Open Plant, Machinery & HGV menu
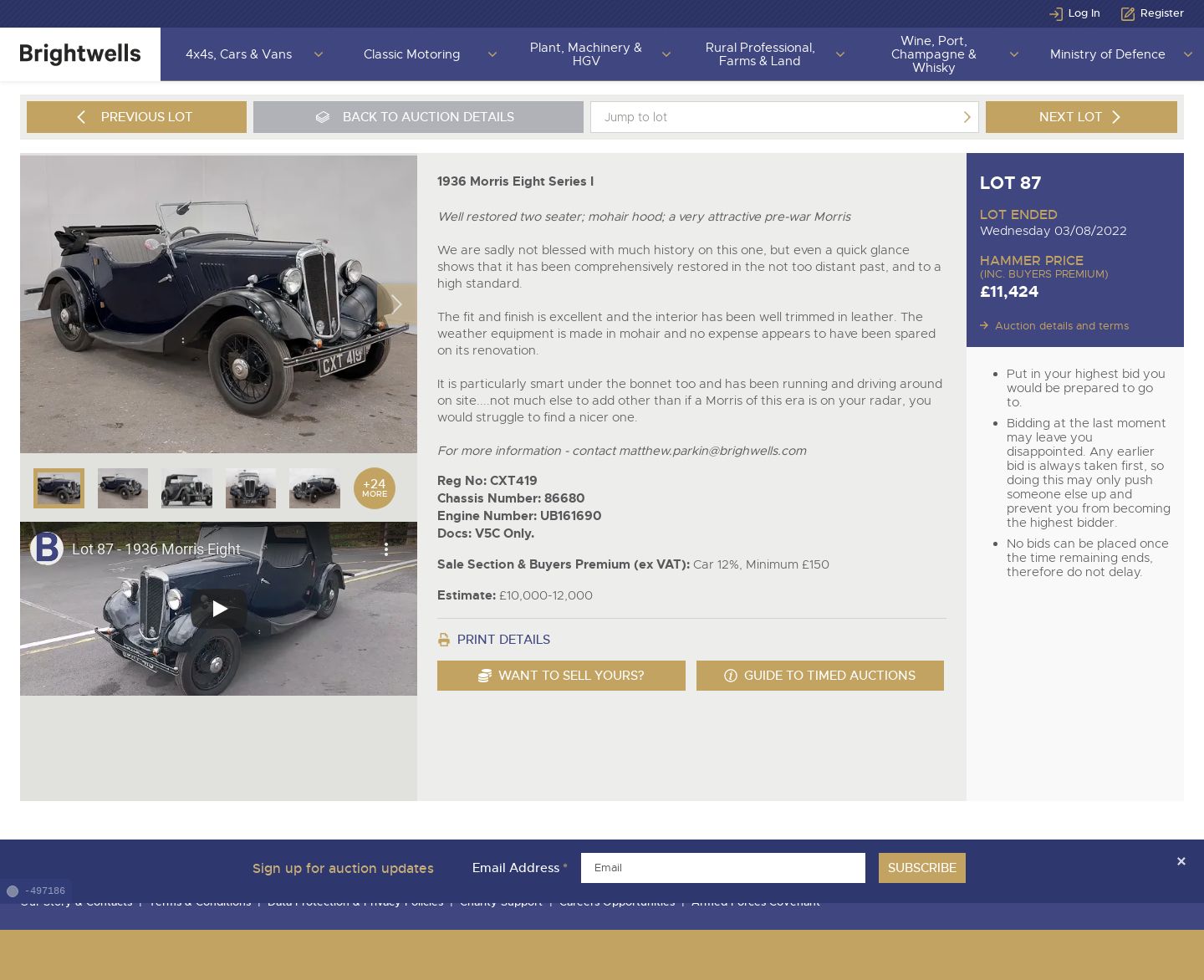 click(586, 54)
